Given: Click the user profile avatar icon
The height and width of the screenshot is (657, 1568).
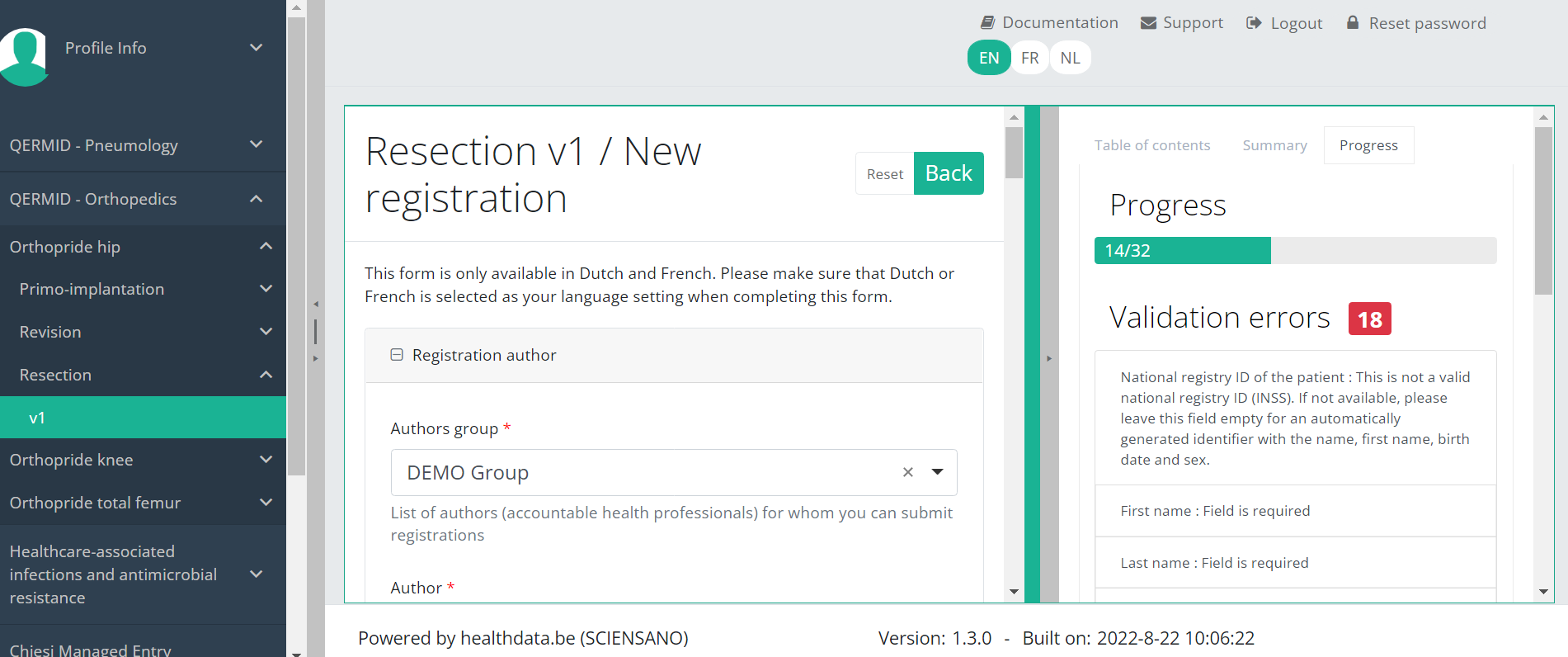Looking at the screenshot, I should 25,54.
